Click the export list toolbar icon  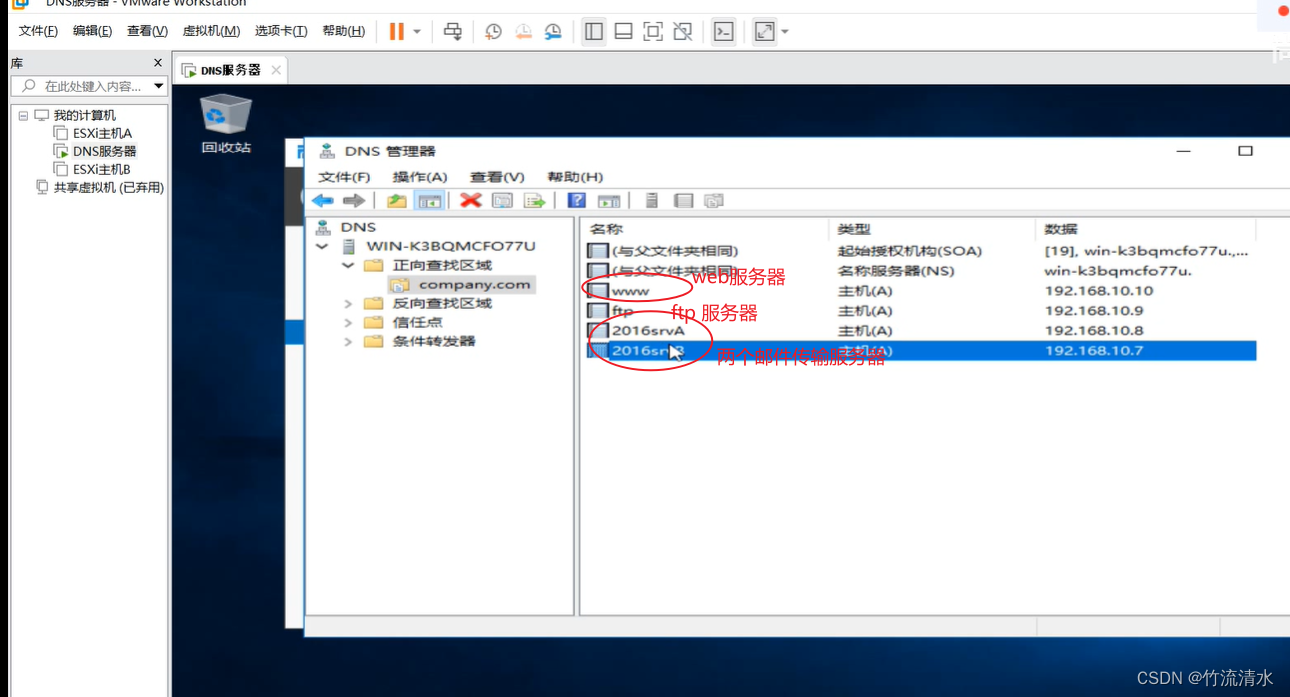pyautogui.click(x=535, y=201)
